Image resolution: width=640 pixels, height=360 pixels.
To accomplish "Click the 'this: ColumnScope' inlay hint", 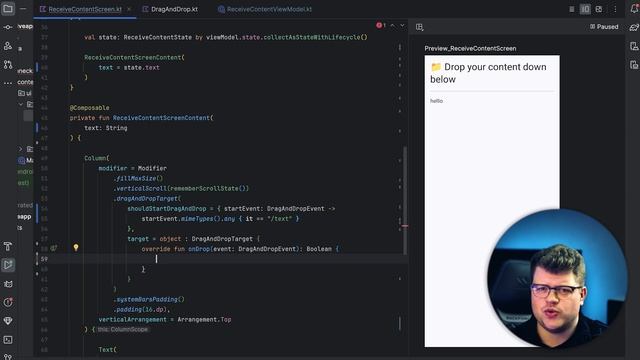I will (122, 329).
